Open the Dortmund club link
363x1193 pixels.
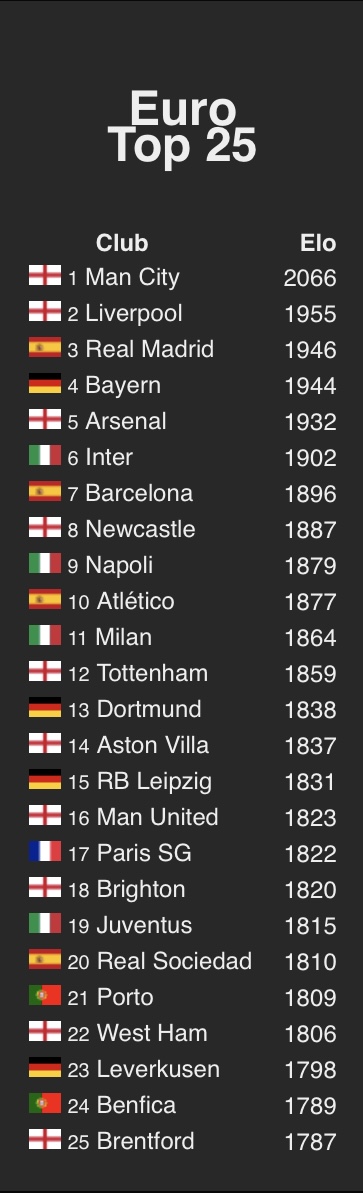click(149, 709)
